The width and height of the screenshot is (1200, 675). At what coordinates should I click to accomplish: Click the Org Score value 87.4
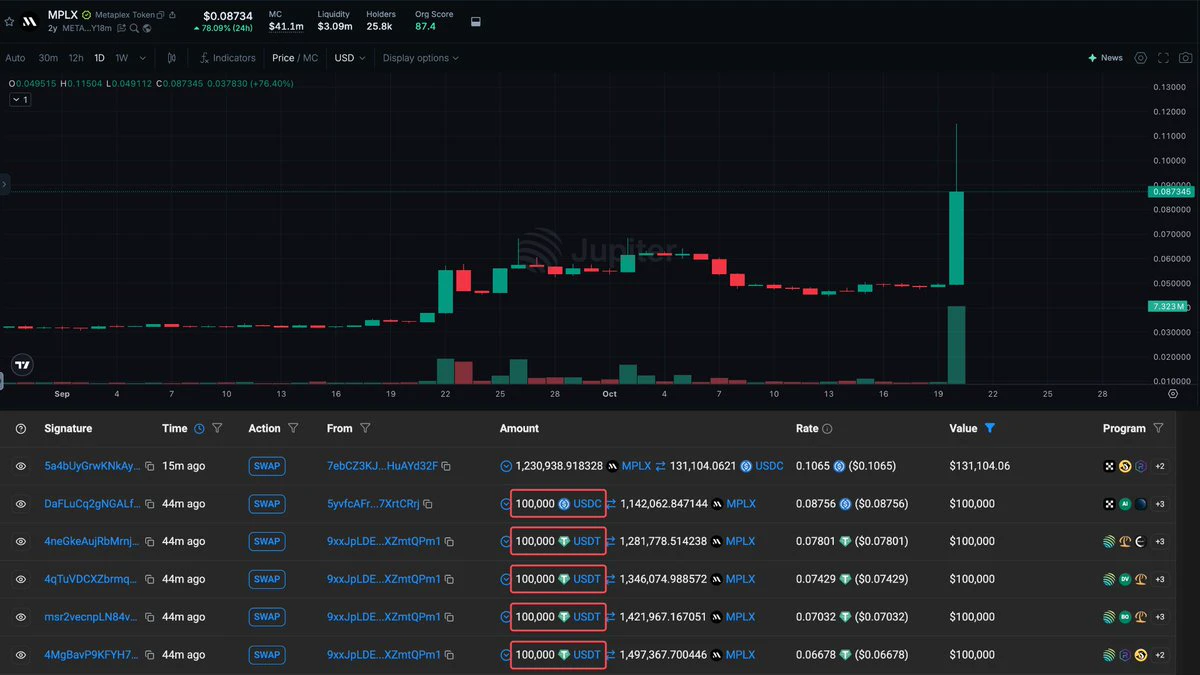click(x=425, y=26)
